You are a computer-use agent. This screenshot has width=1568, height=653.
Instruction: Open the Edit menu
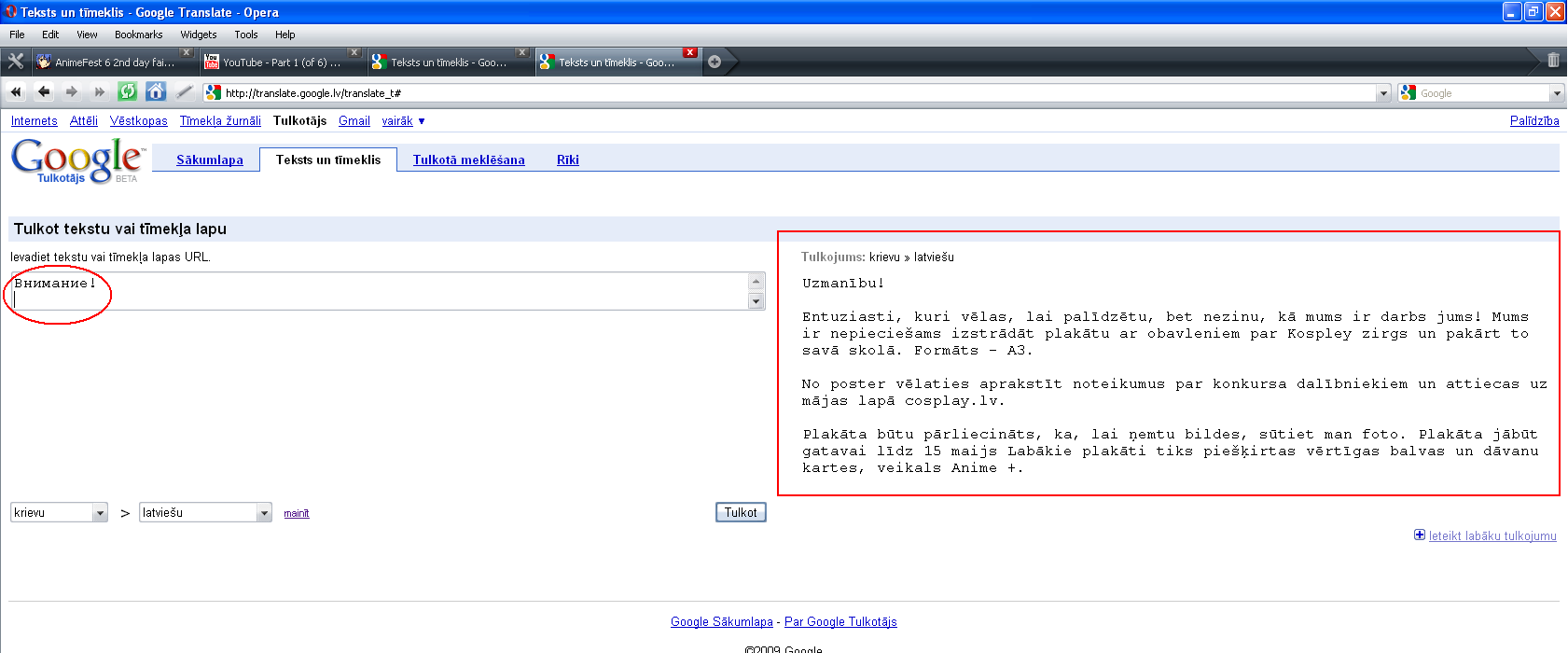coord(50,35)
